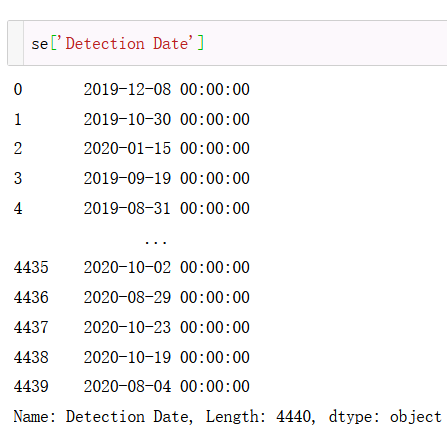This screenshot has width=447, height=429.
Task: Click the truncation ellipsis in the output
Action: click(x=156, y=242)
